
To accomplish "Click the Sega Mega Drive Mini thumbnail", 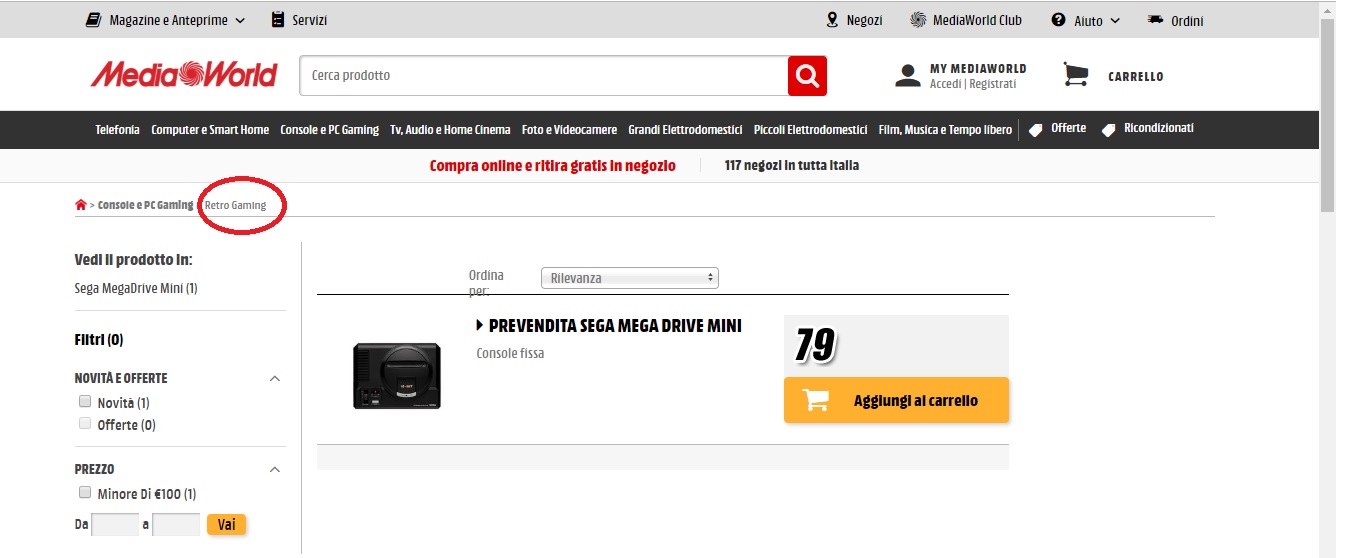I will (x=396, y=376).
